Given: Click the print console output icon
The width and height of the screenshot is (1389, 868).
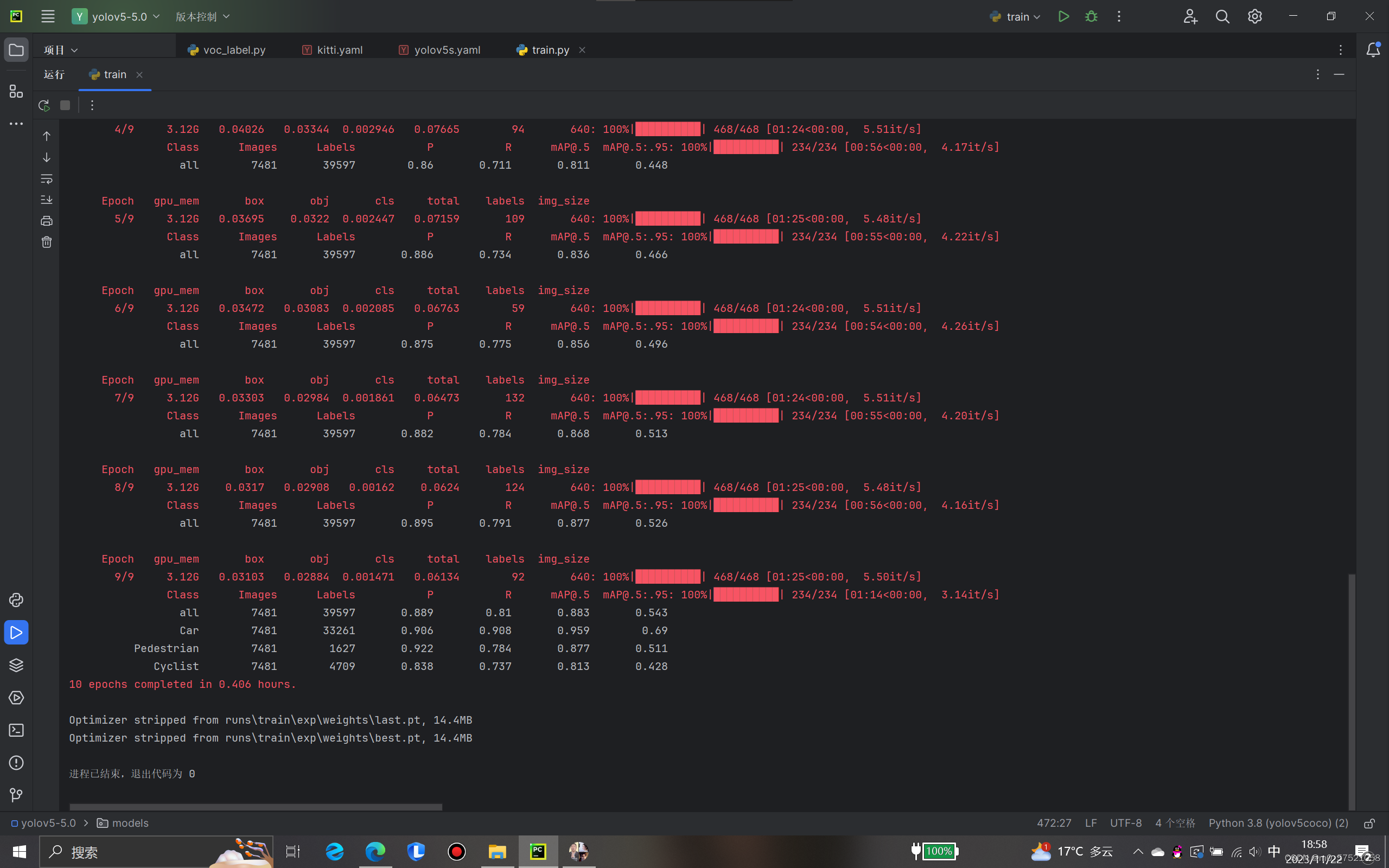Looking at the screenshot, I should coord(47,221).
